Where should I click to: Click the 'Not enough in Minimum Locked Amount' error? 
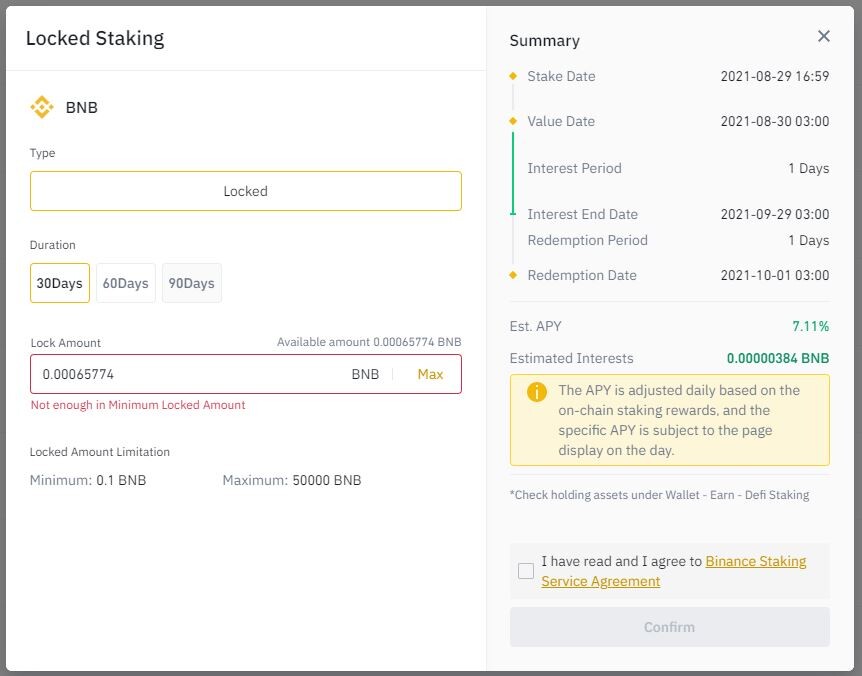pos(138,405)
